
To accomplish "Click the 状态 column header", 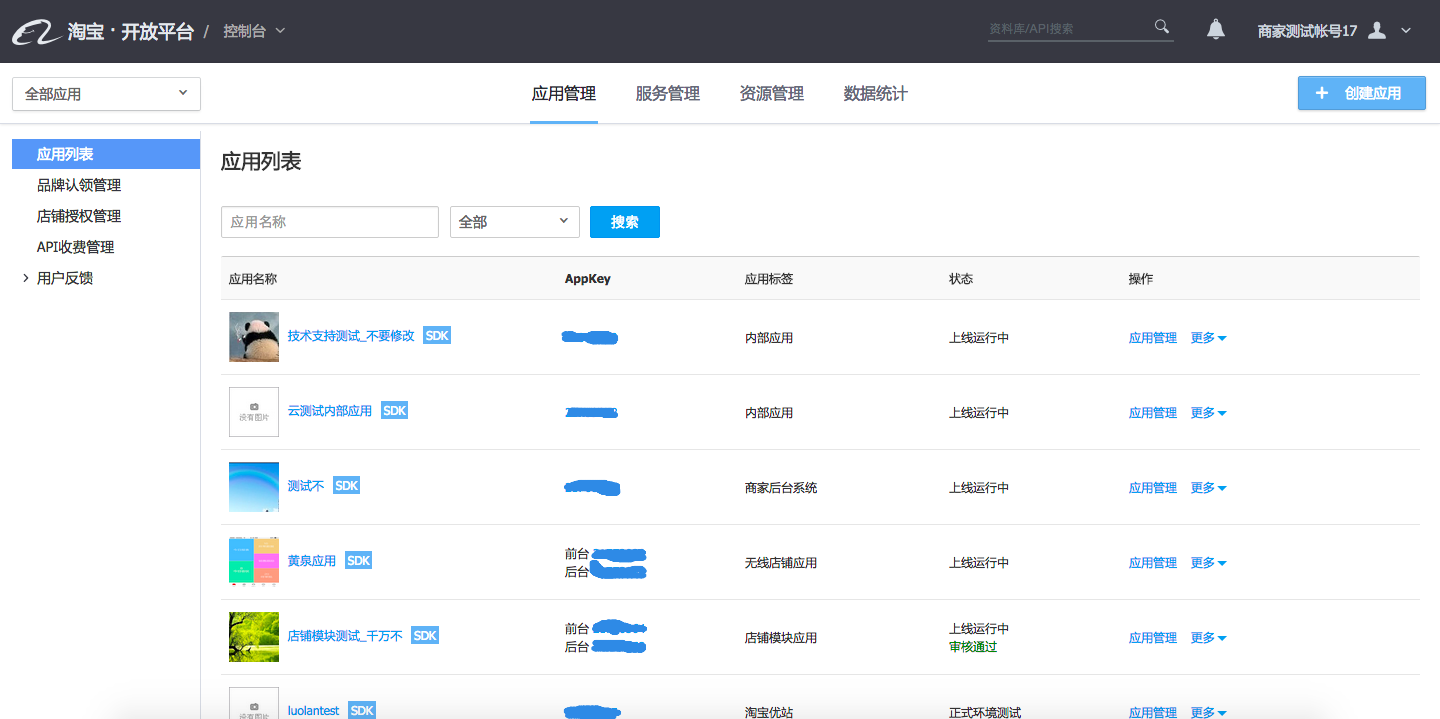I will coord(961,279).
